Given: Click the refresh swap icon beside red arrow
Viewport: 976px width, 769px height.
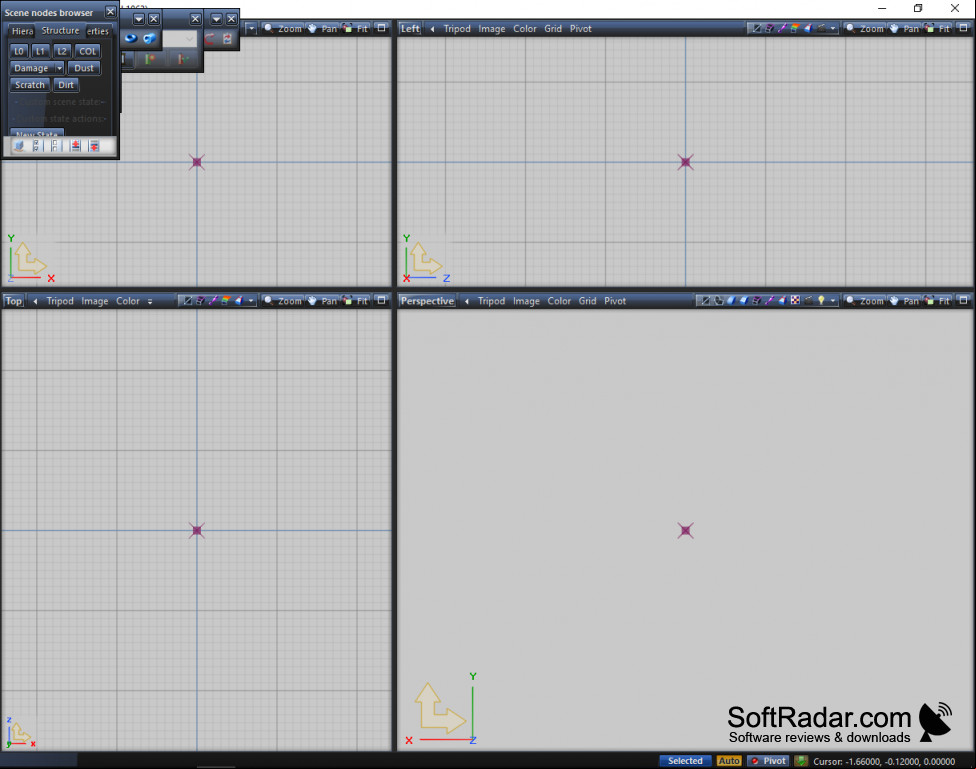Looking at the screenshot, I should (227, 39).
